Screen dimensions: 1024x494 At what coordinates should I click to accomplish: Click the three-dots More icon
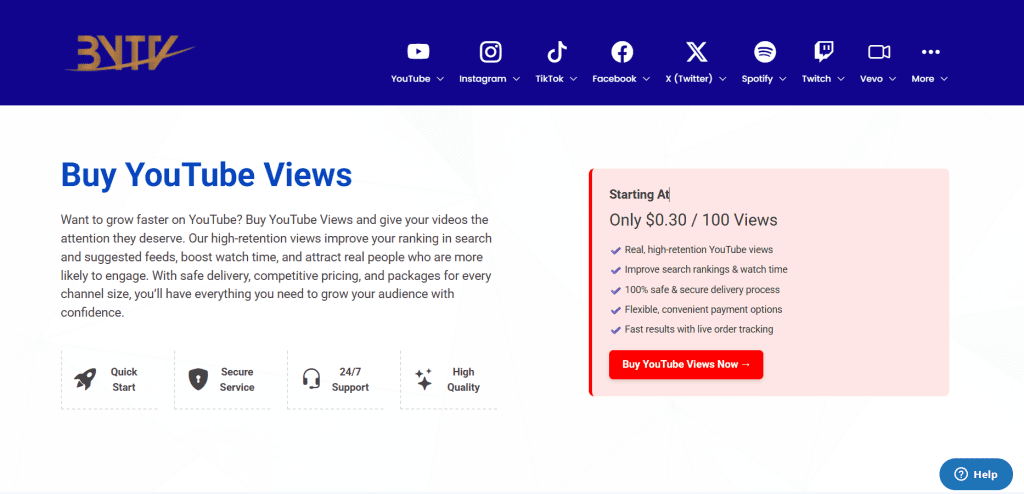(x=930, y=52)
